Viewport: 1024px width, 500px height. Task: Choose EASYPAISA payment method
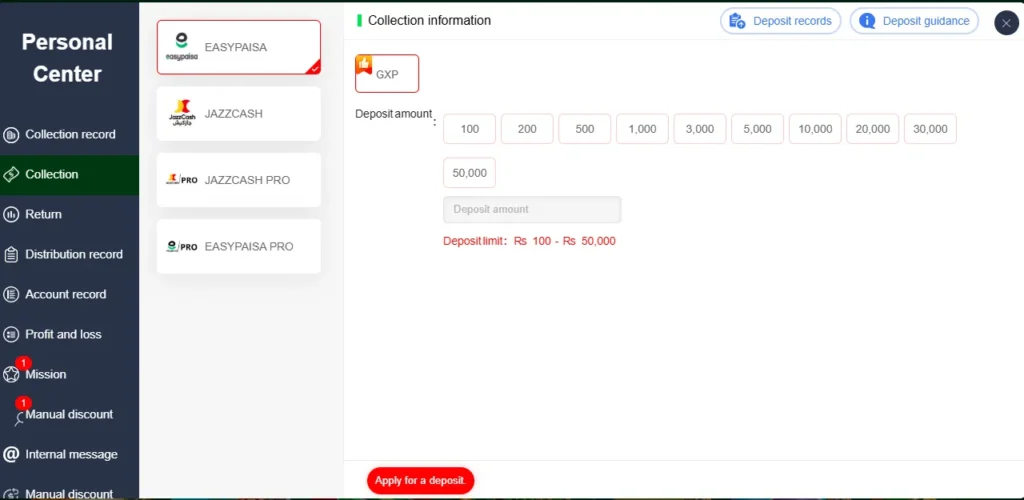tap(239, 47)
